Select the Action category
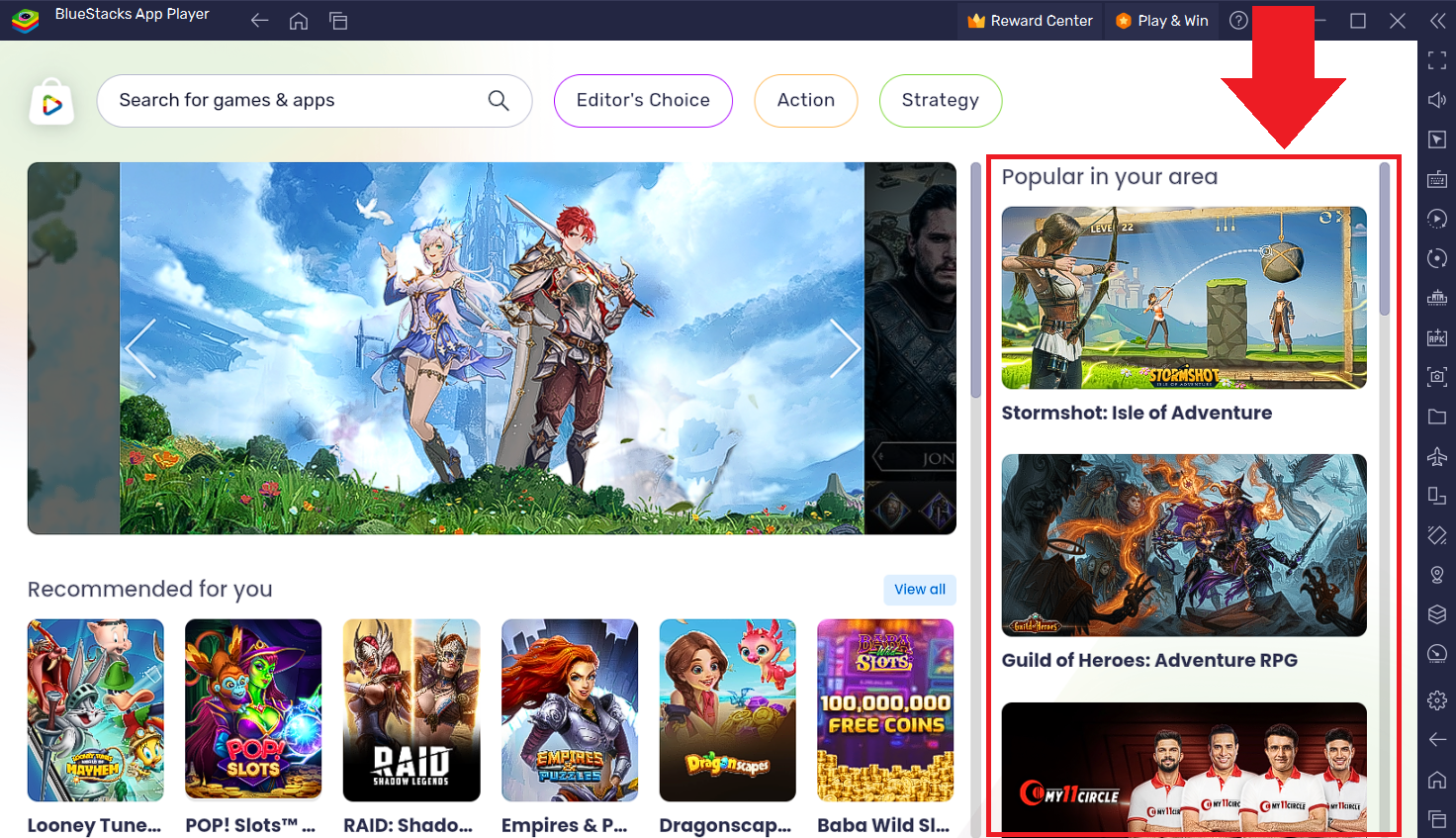The height and width of the screenshot is (838, 1456). 806,101
